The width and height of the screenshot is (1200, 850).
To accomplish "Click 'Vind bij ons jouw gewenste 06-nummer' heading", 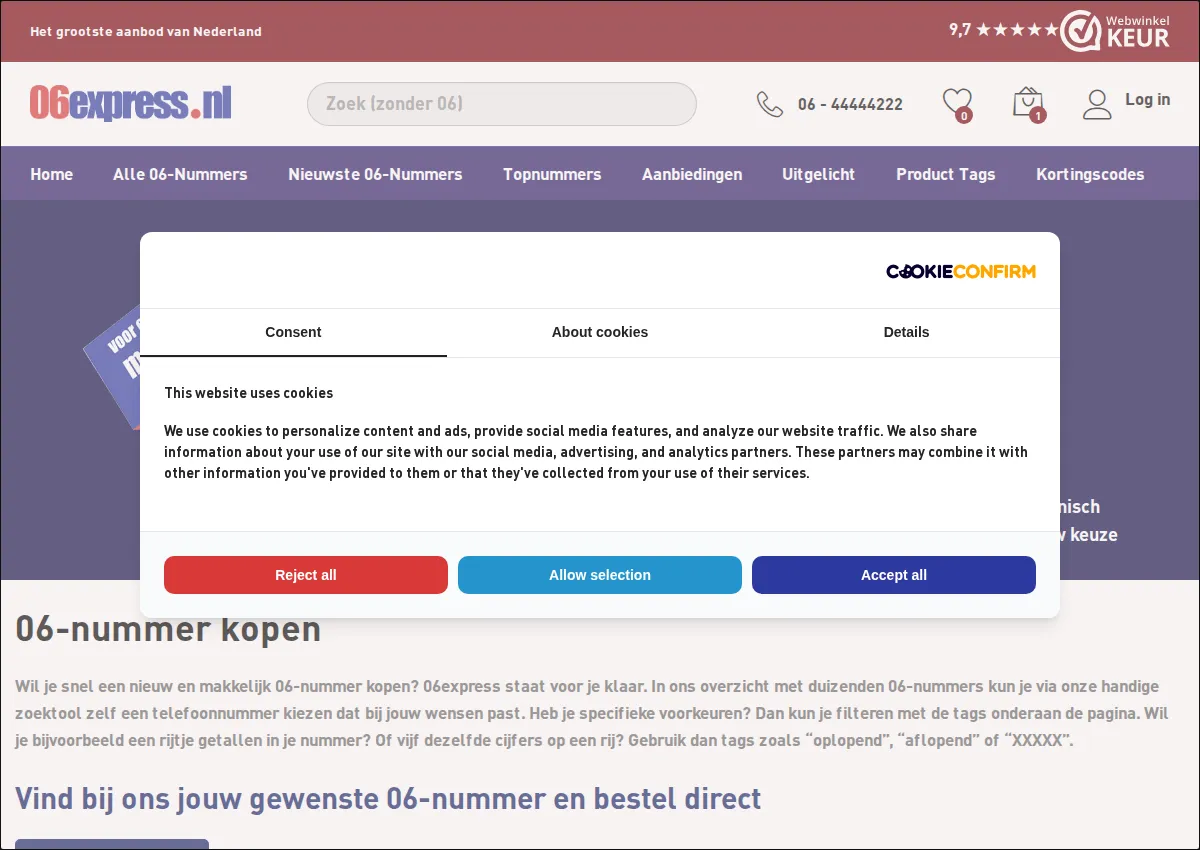I will click(x=388, y=799).
